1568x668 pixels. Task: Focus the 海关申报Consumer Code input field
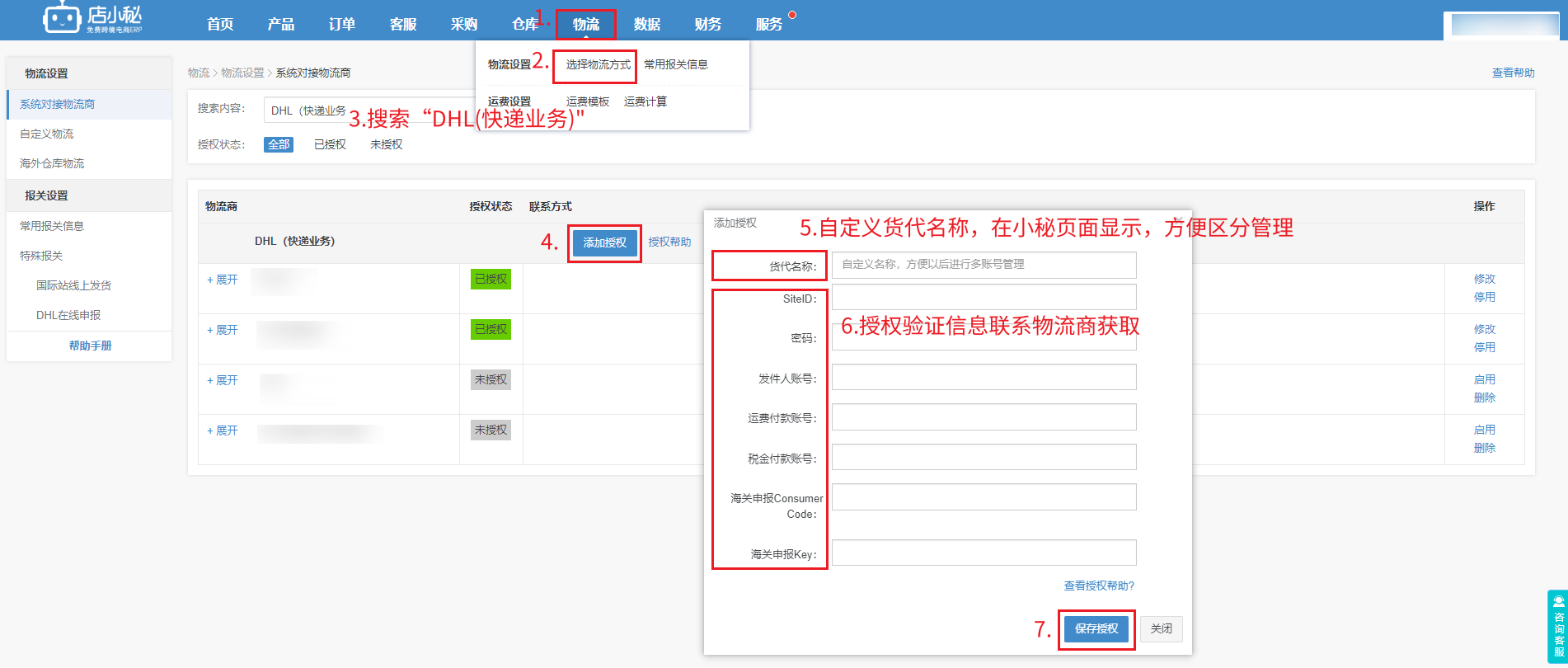pyautogui.click(x=984, y=496)
